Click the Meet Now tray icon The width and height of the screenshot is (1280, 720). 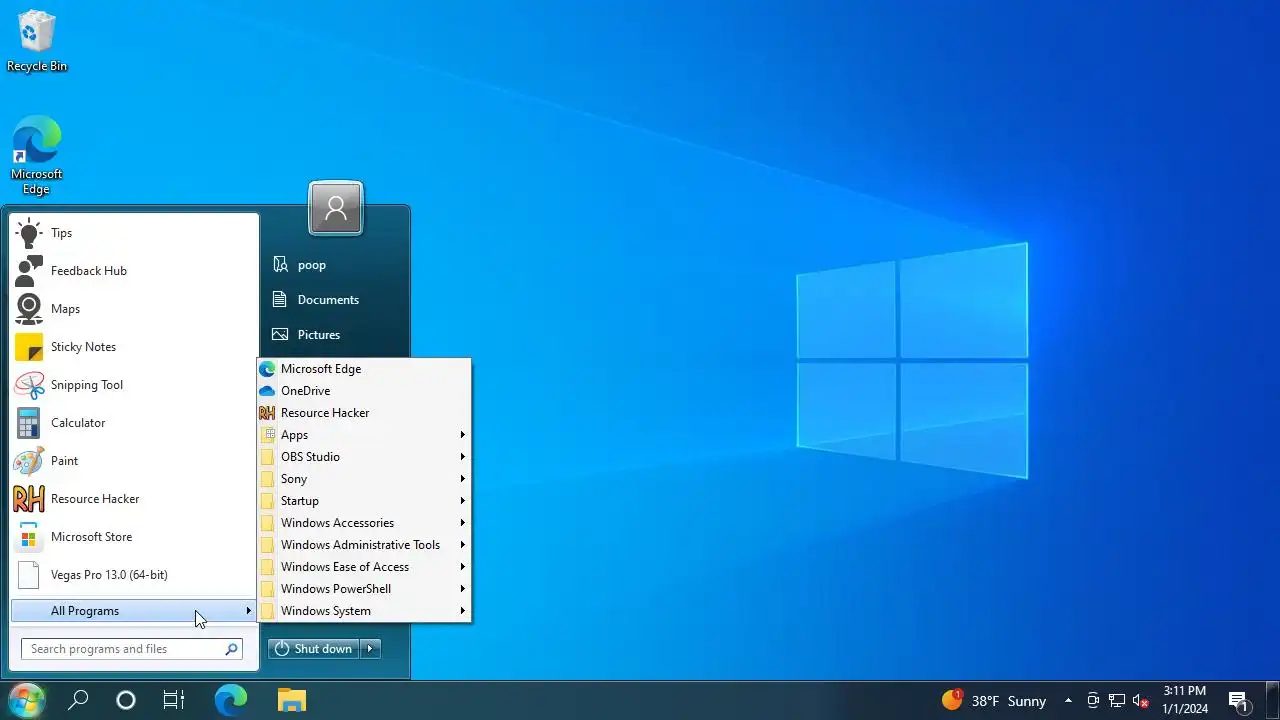[x=1093, y=701]
